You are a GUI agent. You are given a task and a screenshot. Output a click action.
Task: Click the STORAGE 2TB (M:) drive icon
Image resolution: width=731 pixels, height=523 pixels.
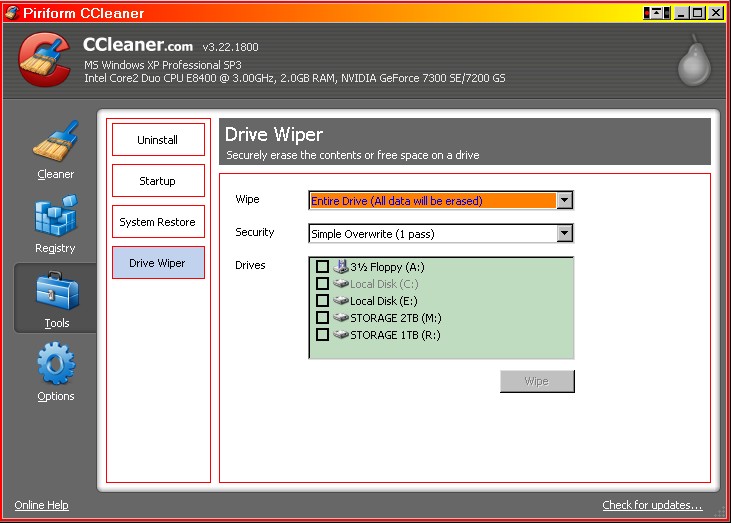point(341,318)
